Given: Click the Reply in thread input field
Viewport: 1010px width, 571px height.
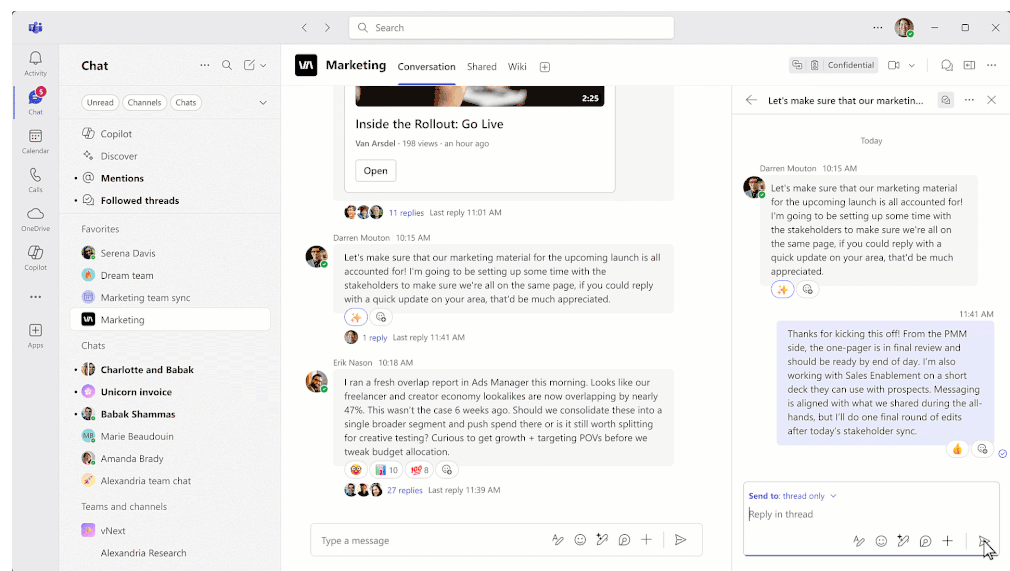Looking at the screenshot, I should coord(860,514).
